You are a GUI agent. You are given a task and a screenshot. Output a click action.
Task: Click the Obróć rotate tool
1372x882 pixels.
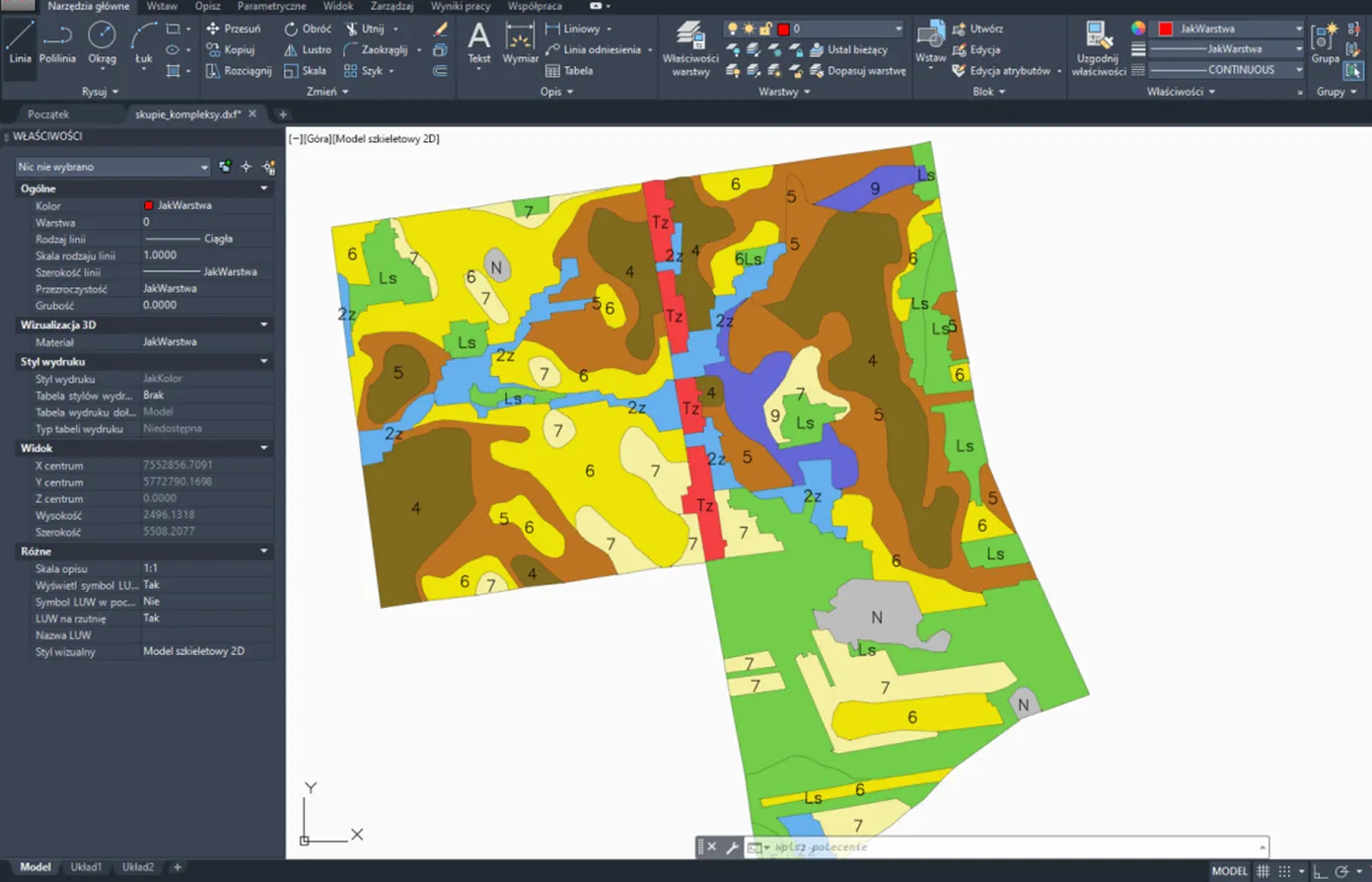(307, 29)
